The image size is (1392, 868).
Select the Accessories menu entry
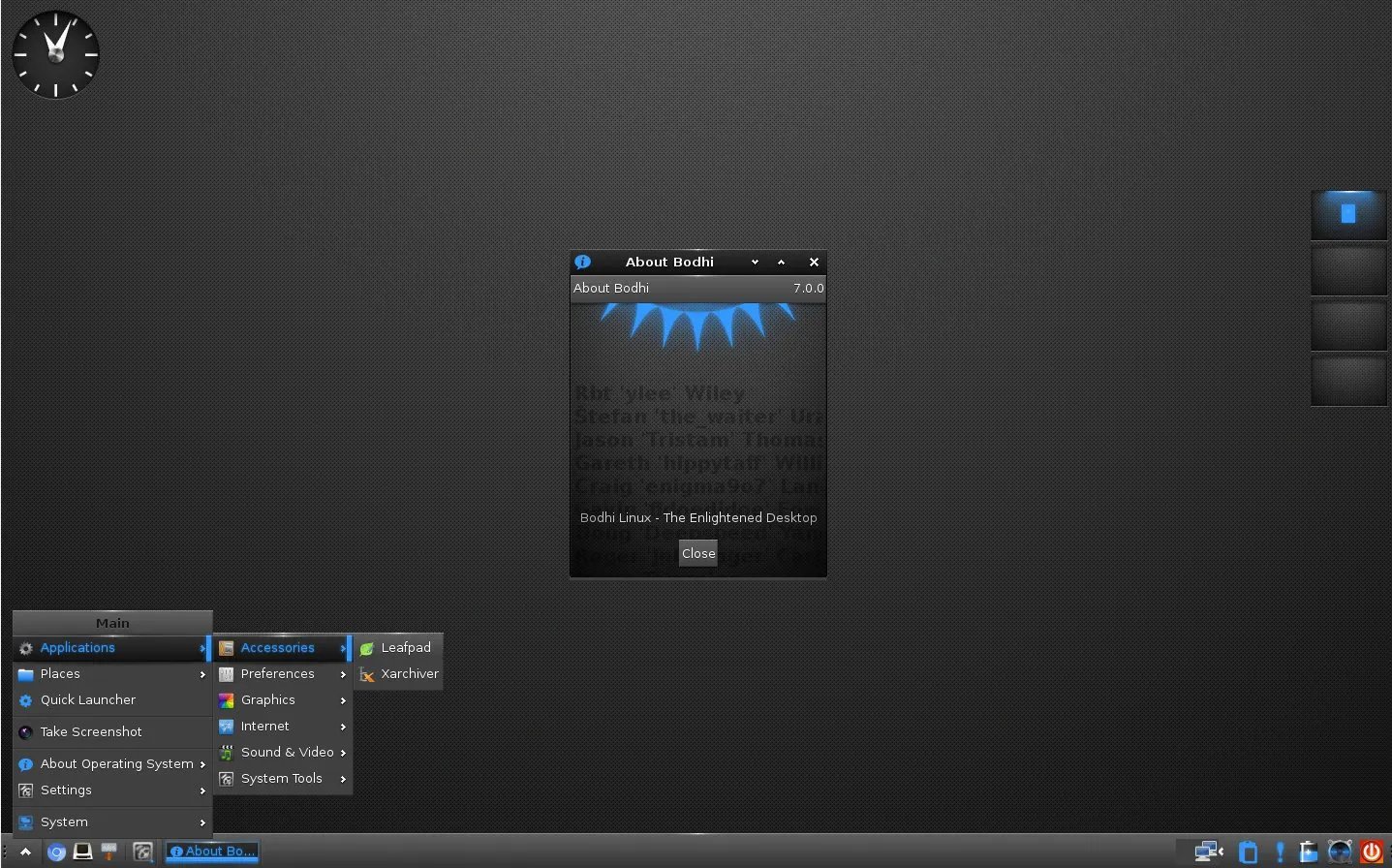(x=282, y=648)
